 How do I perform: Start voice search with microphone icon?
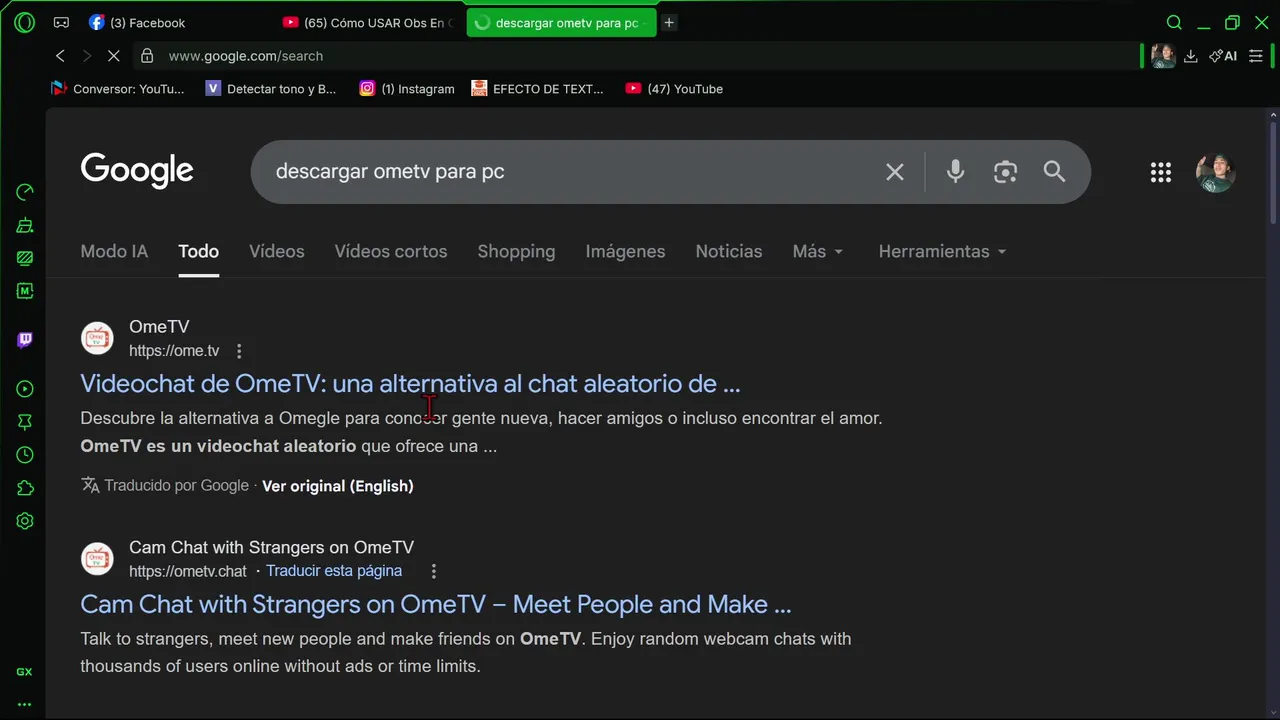click(x=955, y=172)
